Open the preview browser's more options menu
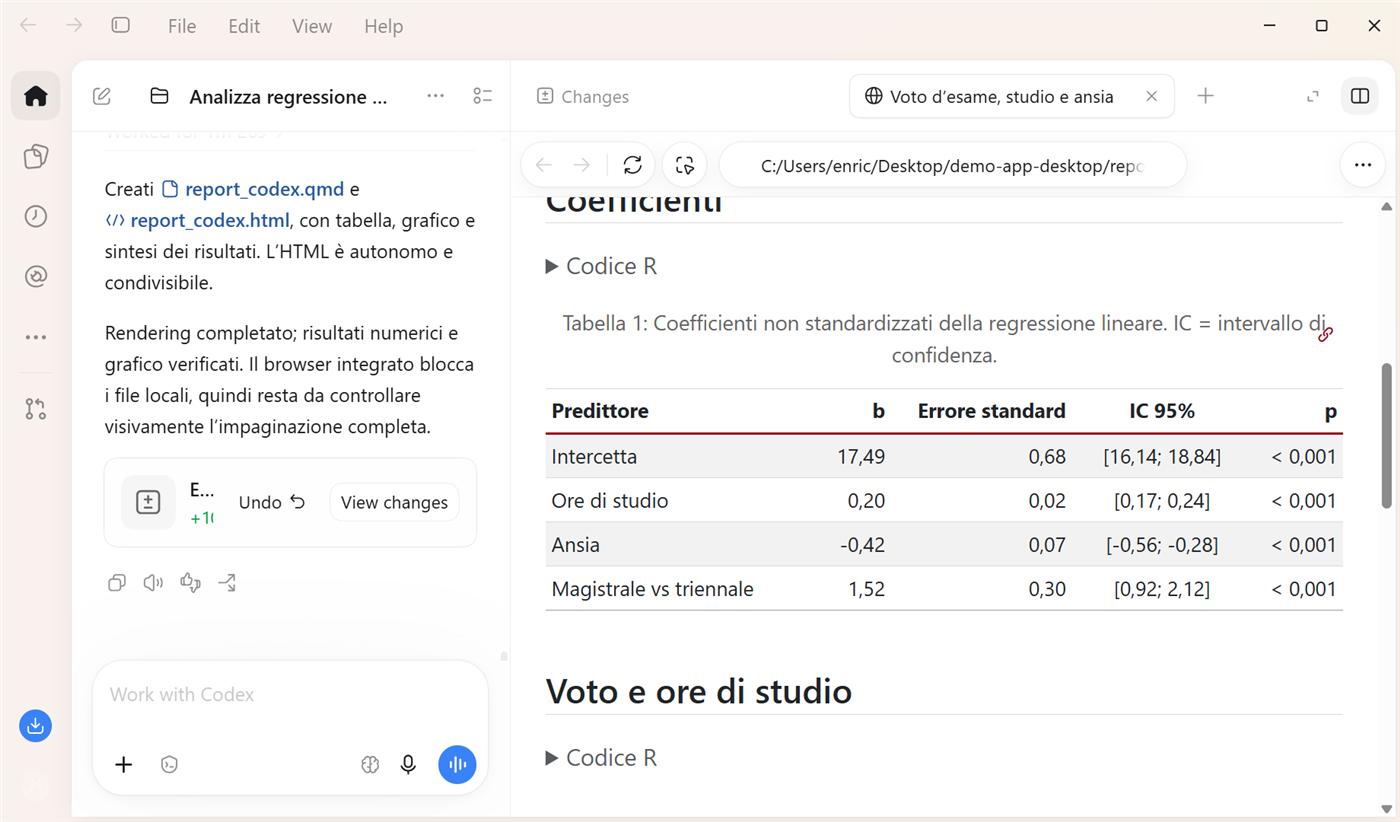This screenshot has height=822, width=1400. coord(1363,165)
